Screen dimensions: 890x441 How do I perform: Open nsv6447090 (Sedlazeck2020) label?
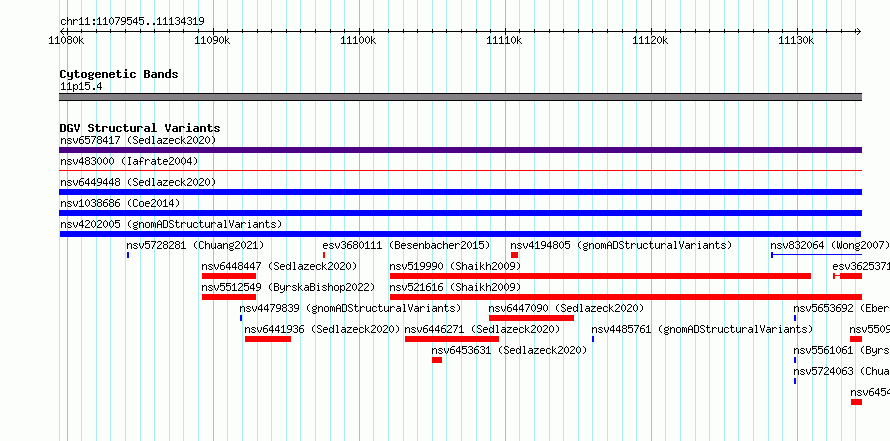(566, 308)
